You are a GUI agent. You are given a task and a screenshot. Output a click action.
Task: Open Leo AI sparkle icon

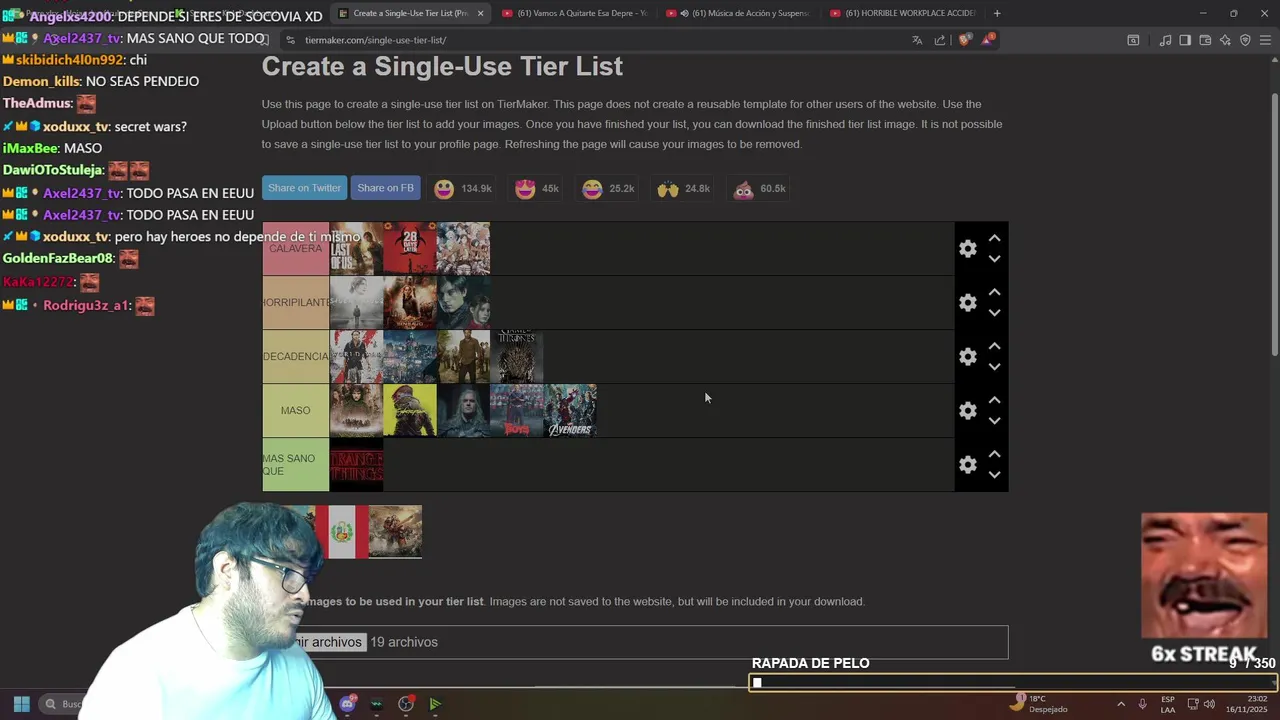(x=1225, y=40)
